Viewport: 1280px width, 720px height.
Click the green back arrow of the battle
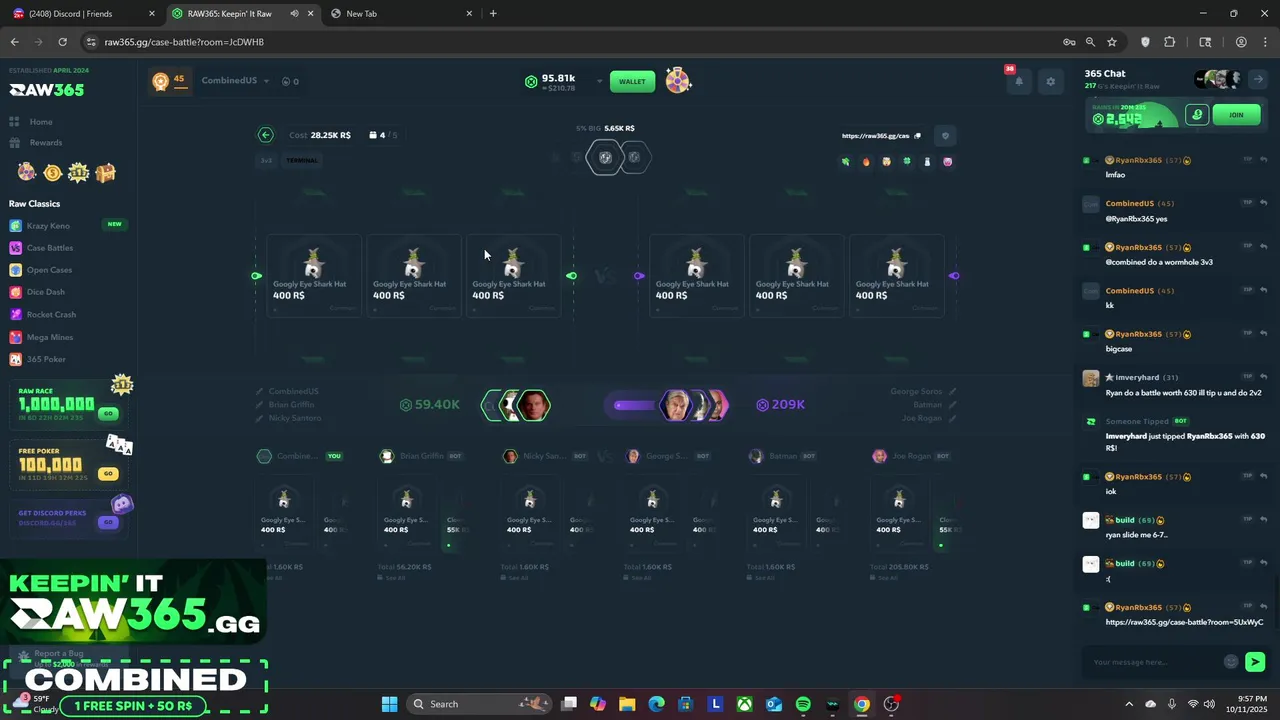265,135
